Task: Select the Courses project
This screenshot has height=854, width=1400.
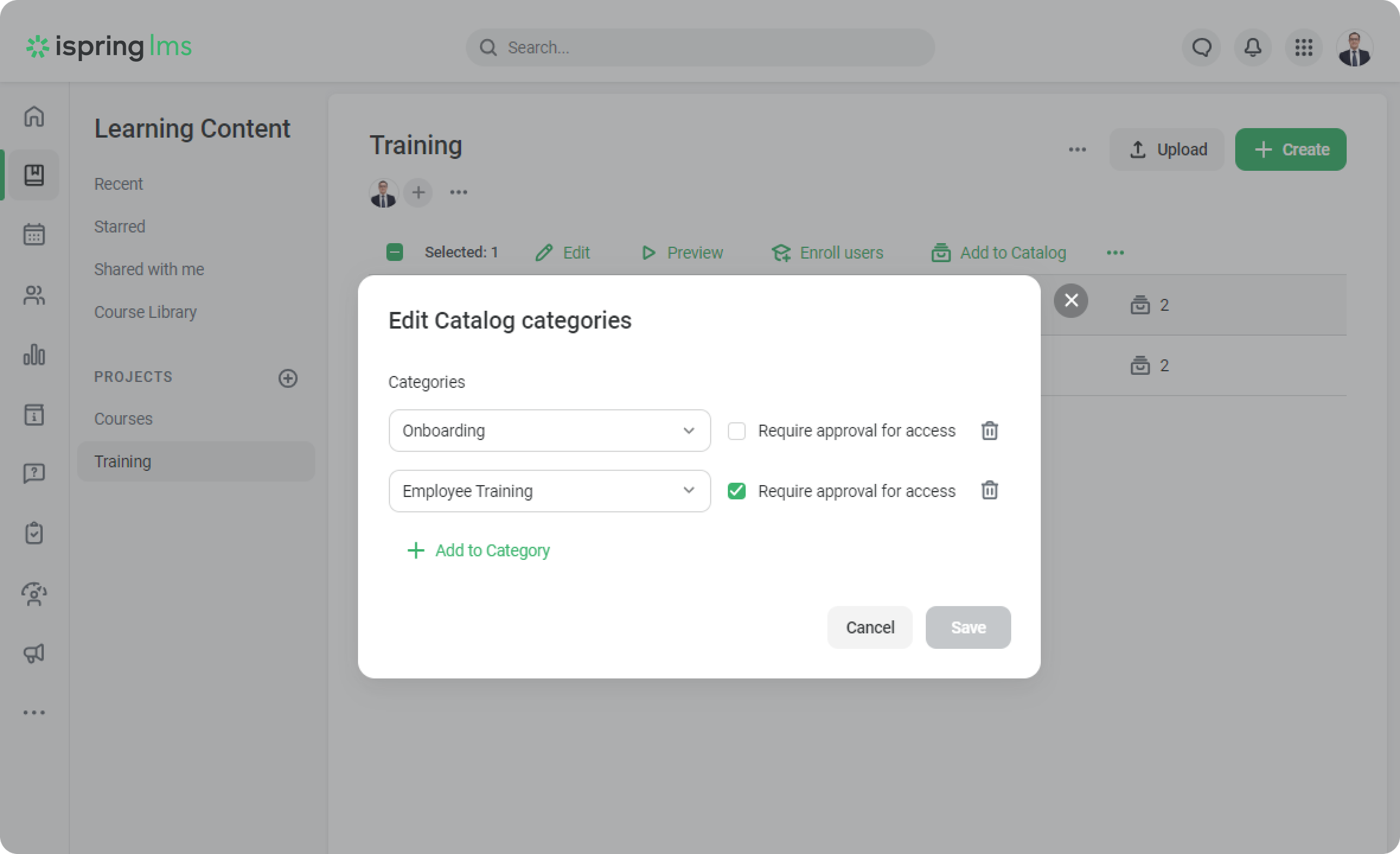Action: tap(123, 419)
